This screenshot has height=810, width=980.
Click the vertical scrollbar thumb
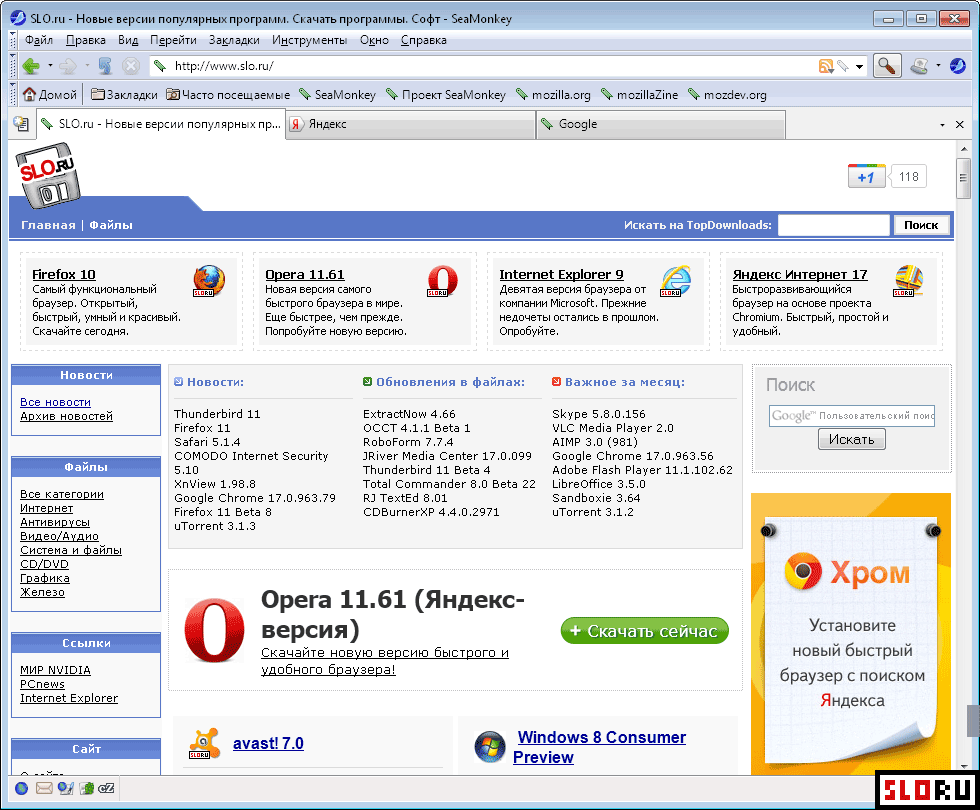pyautogui.click(x=963, y=178)
